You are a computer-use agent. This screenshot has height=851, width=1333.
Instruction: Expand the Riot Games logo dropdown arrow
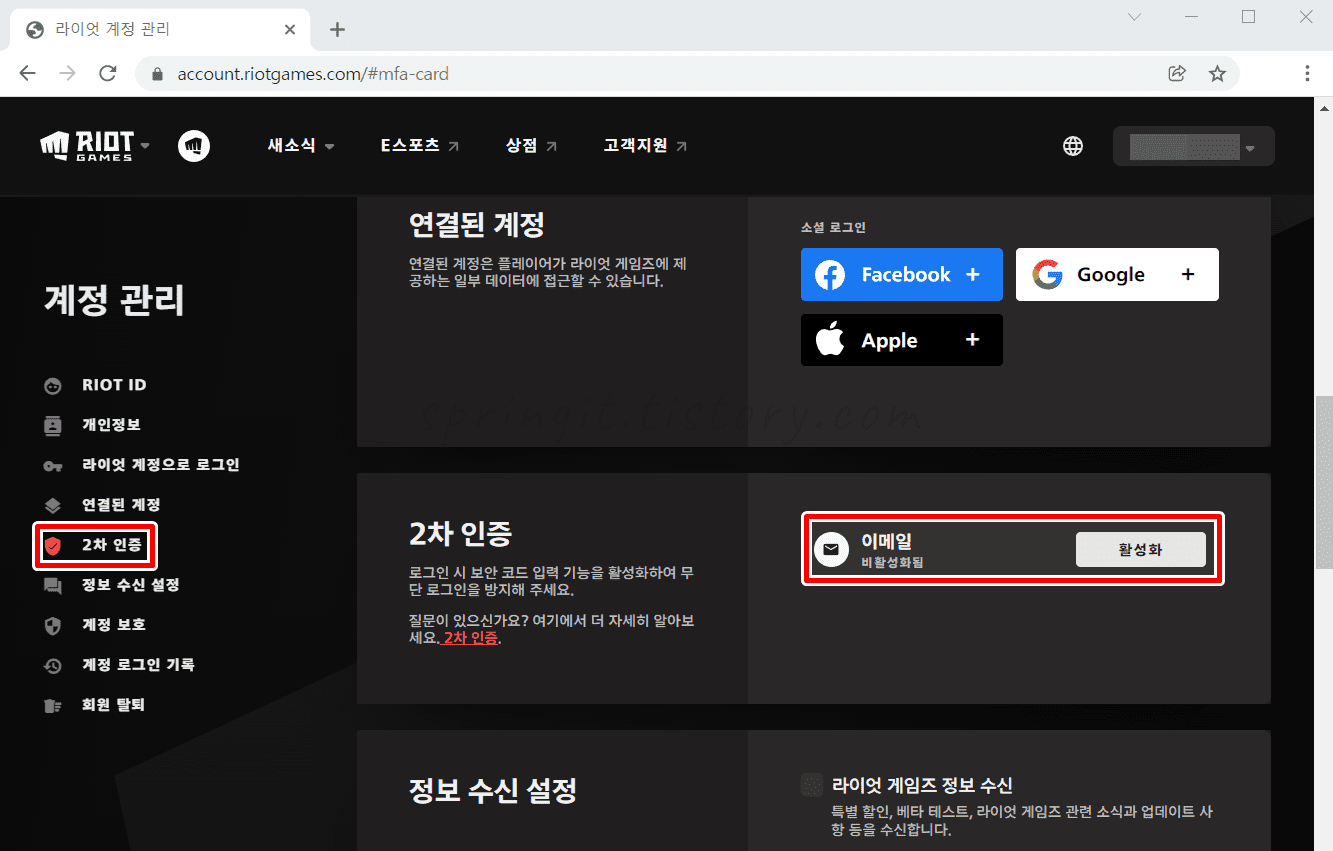tap(145, 145)
